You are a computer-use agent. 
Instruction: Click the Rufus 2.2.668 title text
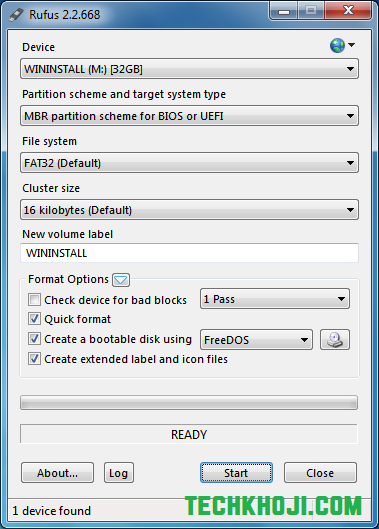pos(64,15)
